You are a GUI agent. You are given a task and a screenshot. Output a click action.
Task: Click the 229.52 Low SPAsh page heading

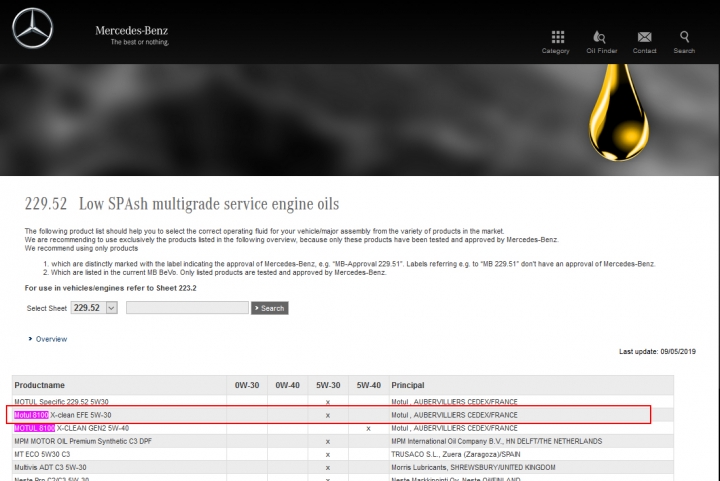pyautogui.click(x=182, y=204)
